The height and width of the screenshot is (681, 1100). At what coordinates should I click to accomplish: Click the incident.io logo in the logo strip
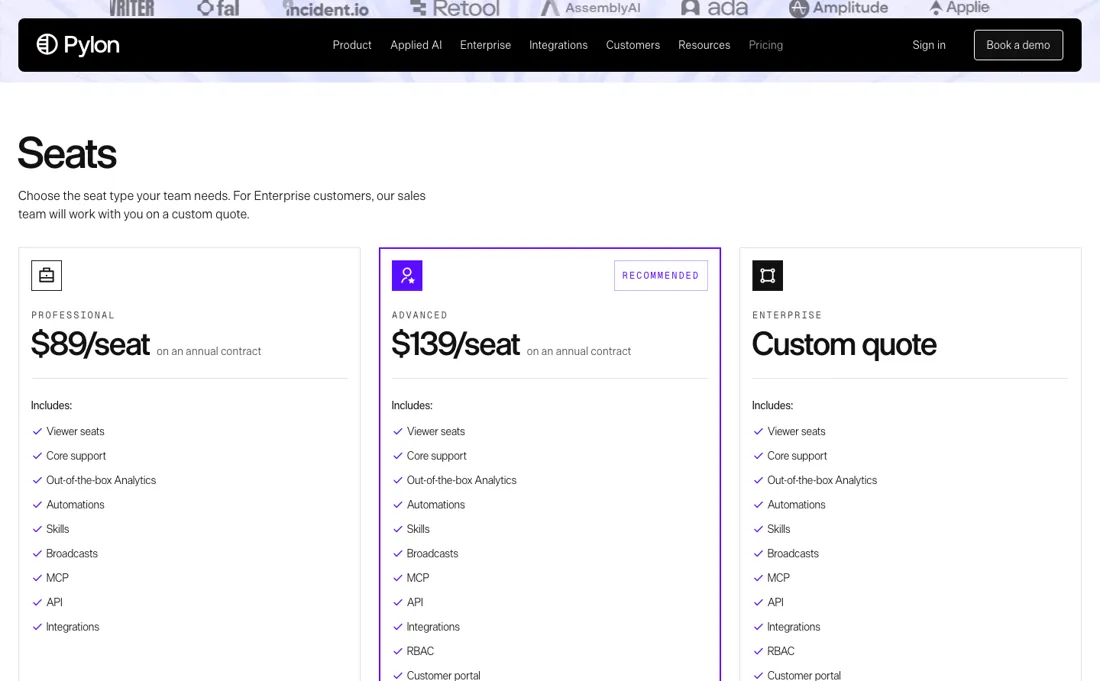pos(326,8)
